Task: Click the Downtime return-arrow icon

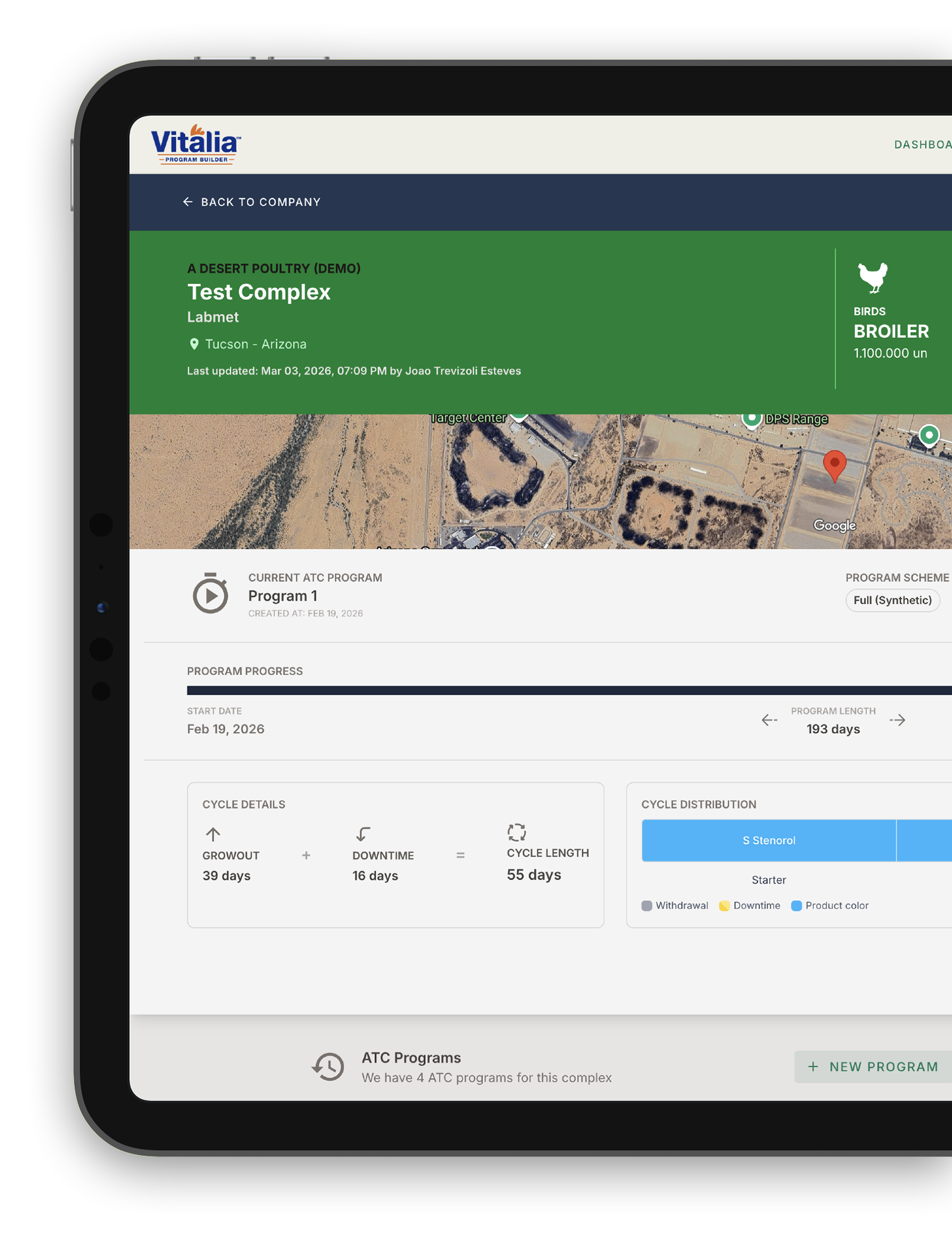Action: tap(363, 834)
